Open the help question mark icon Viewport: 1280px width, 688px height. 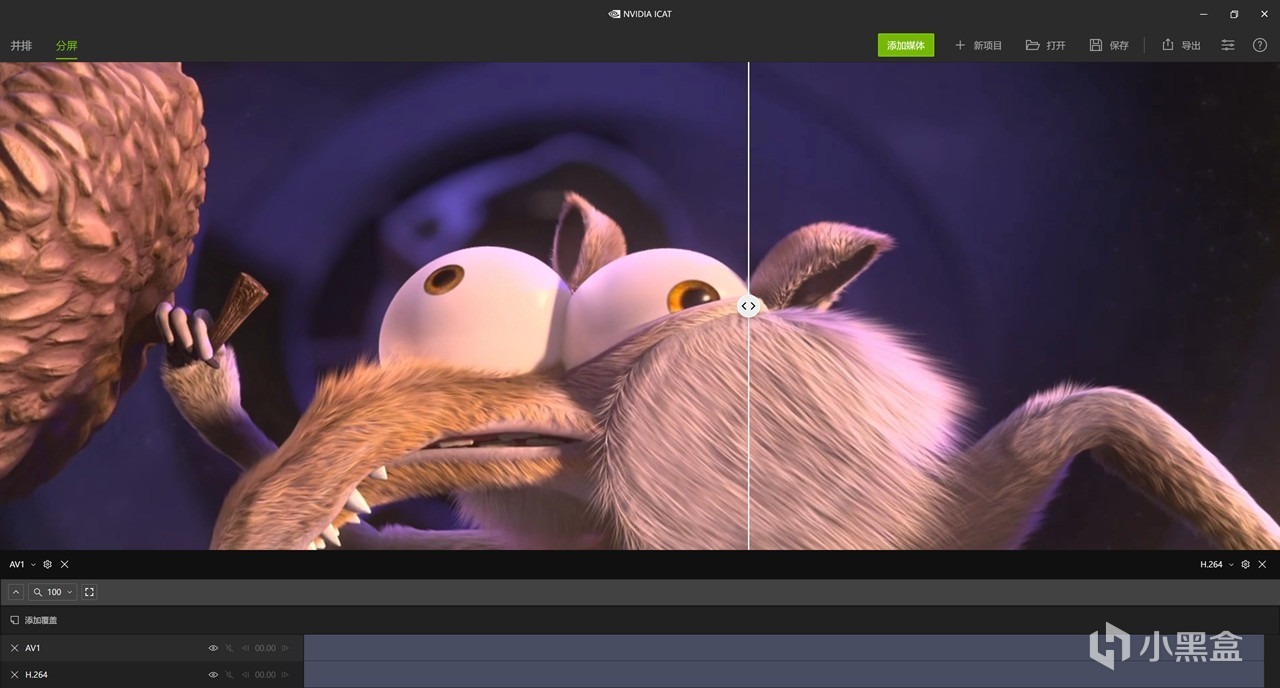pos(1259,45)
